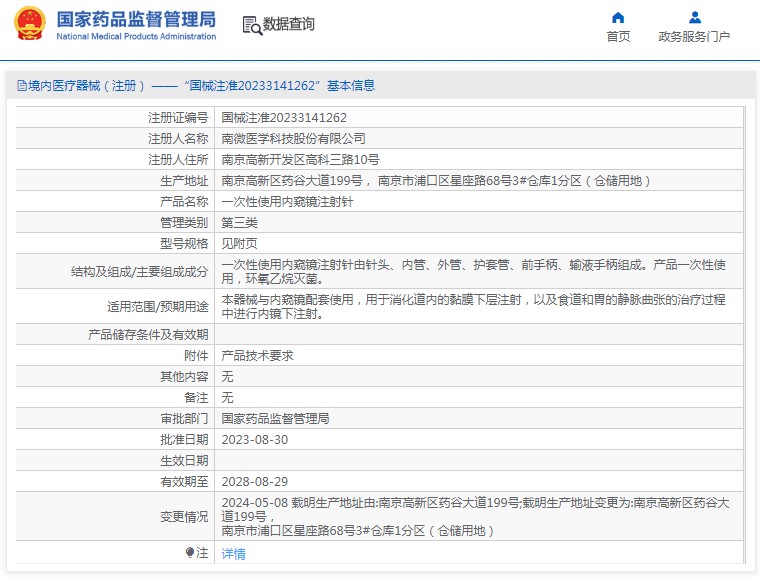Click the NMPA national emblem logo
The height and width of the screenshot is (578, 760).
tap(29, 24)
